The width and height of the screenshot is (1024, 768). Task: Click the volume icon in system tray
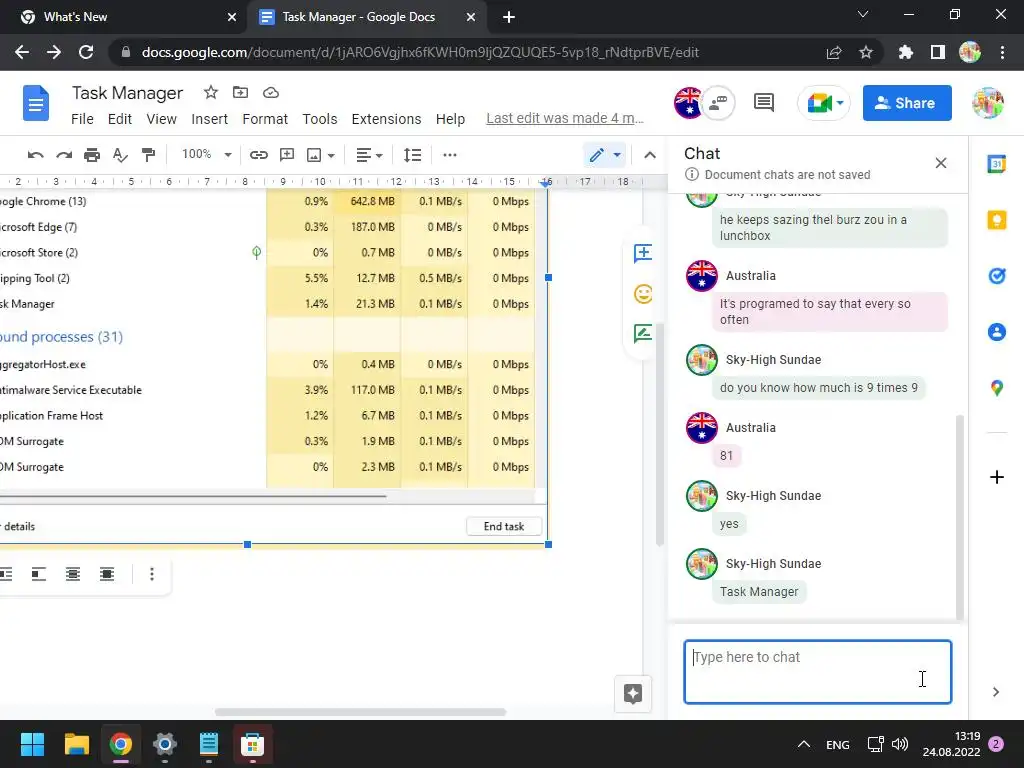(x=900, y=744)
